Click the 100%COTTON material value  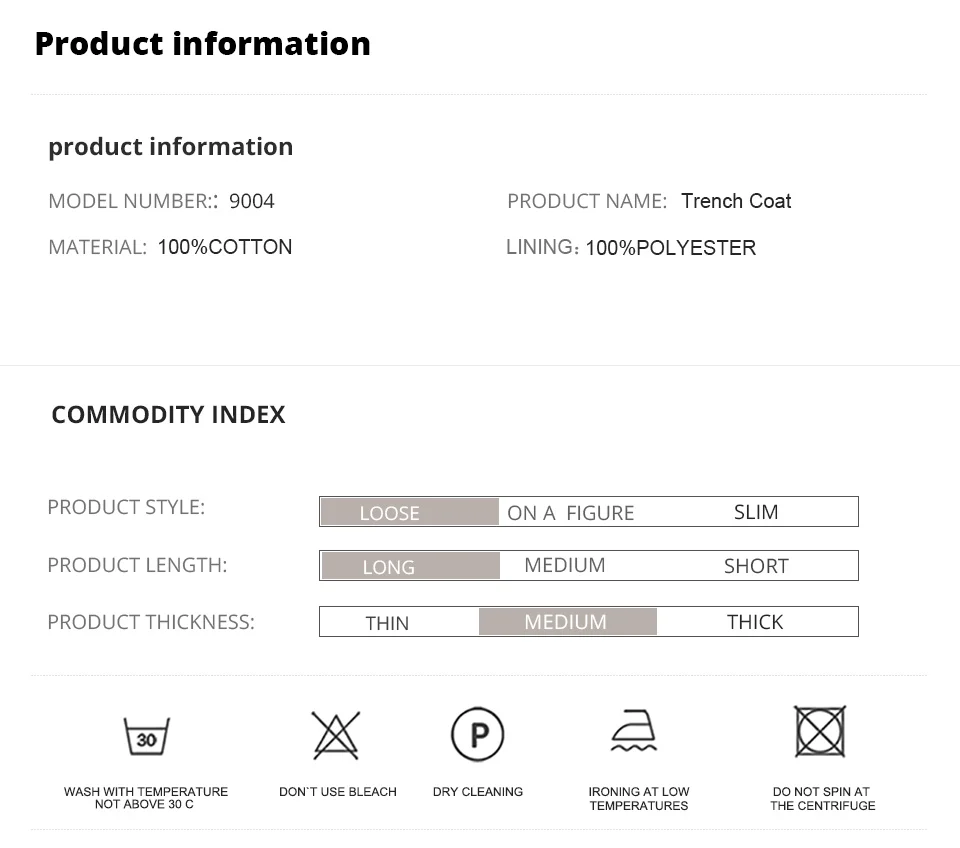(x=225, y=247)
